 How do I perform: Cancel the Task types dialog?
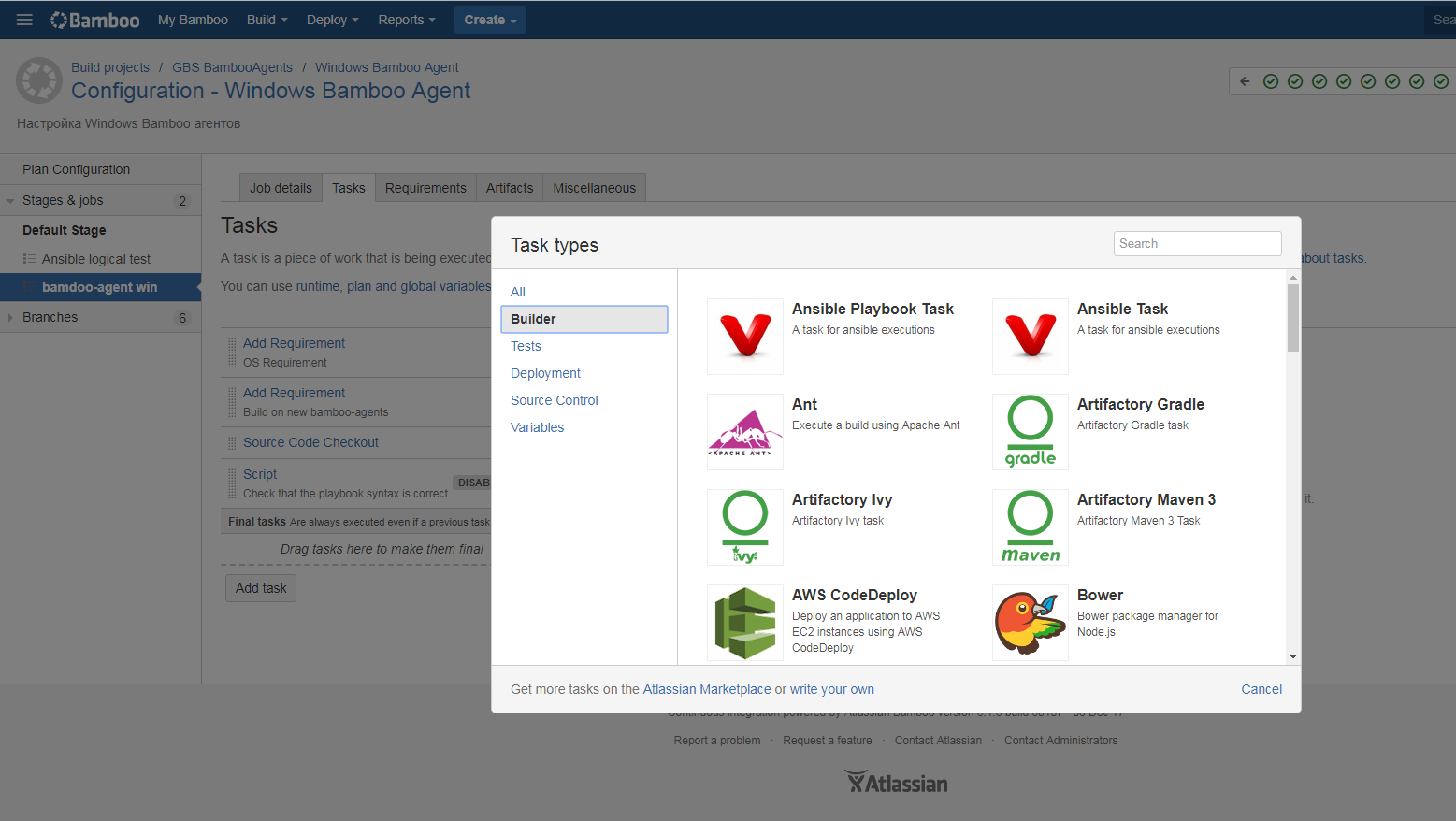pos(1261,689)
